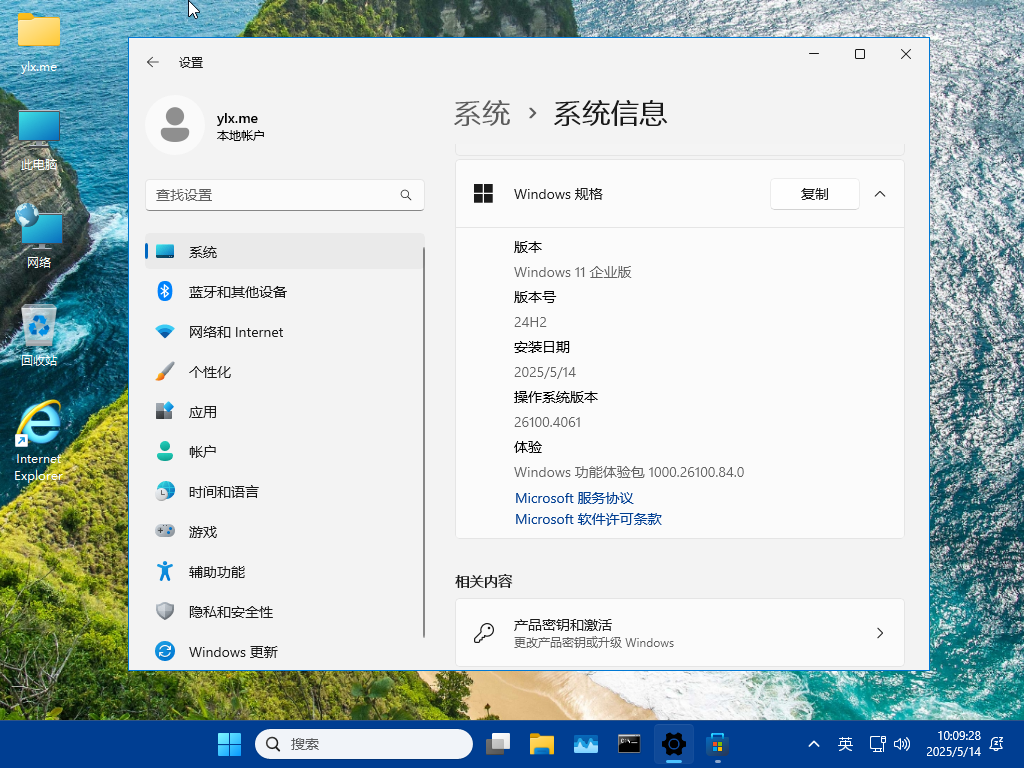Open the notification bell in tray
Viewport: 1024px width, 768px height.
pyautogui.click(x=997, y=744)
